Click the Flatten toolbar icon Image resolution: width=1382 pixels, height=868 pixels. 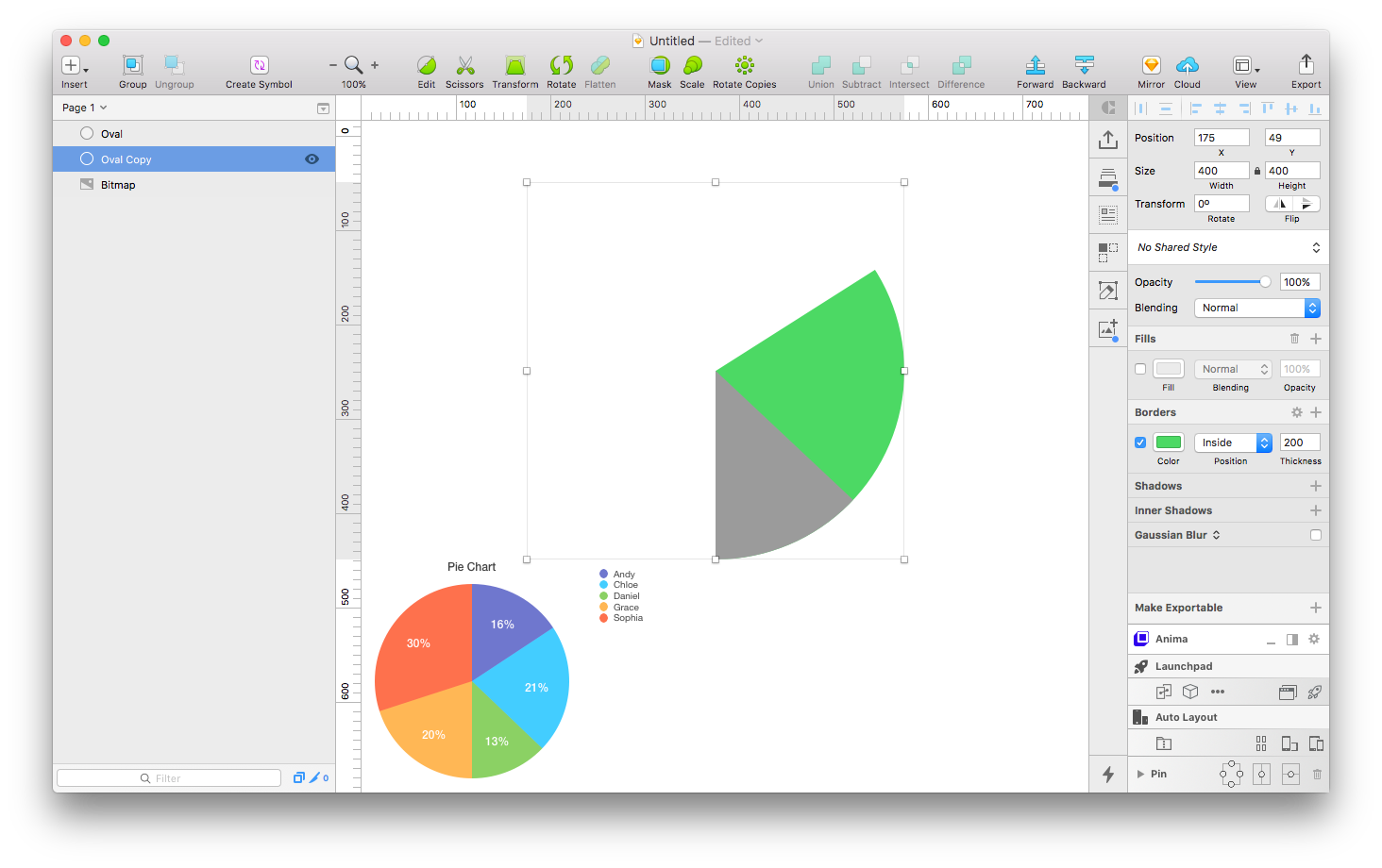tap(599, 65)
